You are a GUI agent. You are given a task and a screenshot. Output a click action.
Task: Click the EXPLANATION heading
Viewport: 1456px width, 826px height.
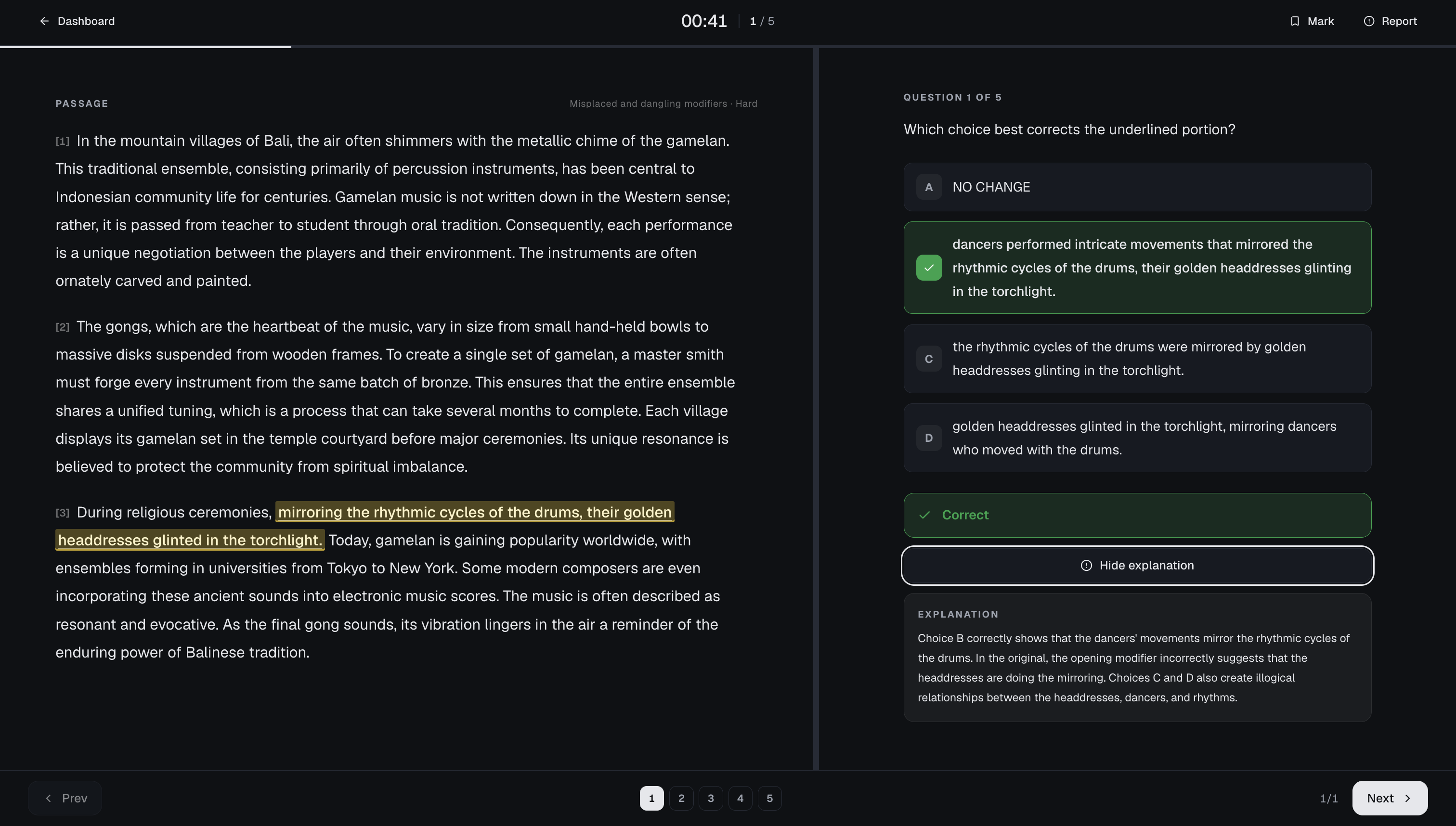(958, 614)
